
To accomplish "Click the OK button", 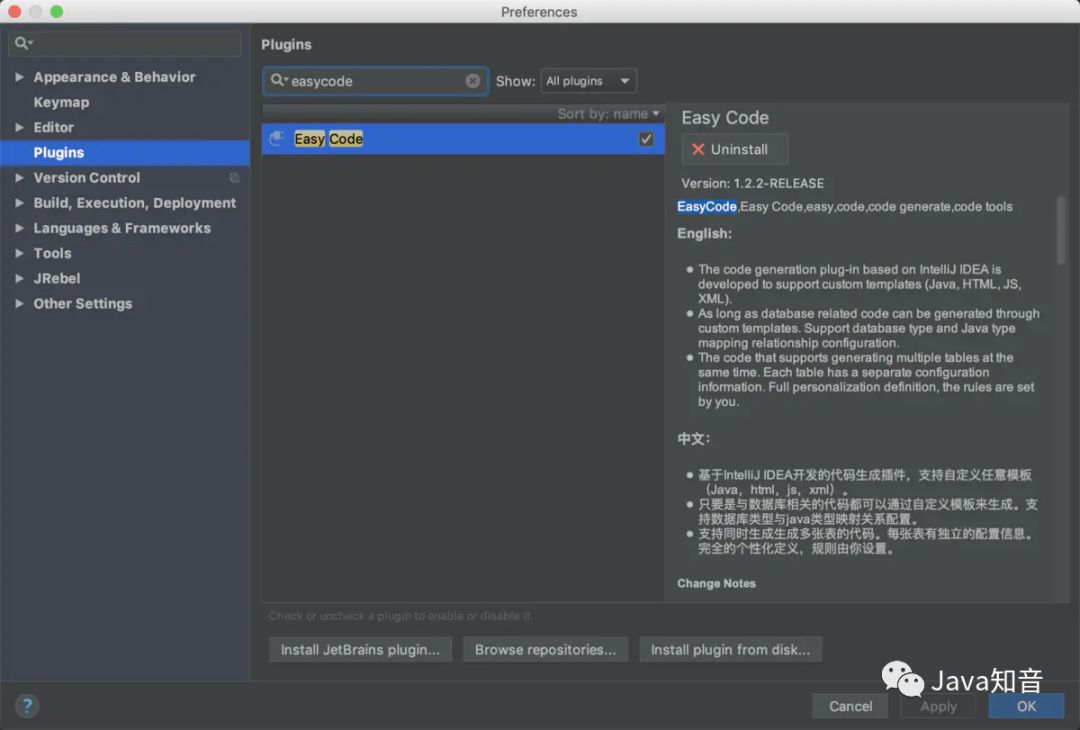I will point(1026,706).
